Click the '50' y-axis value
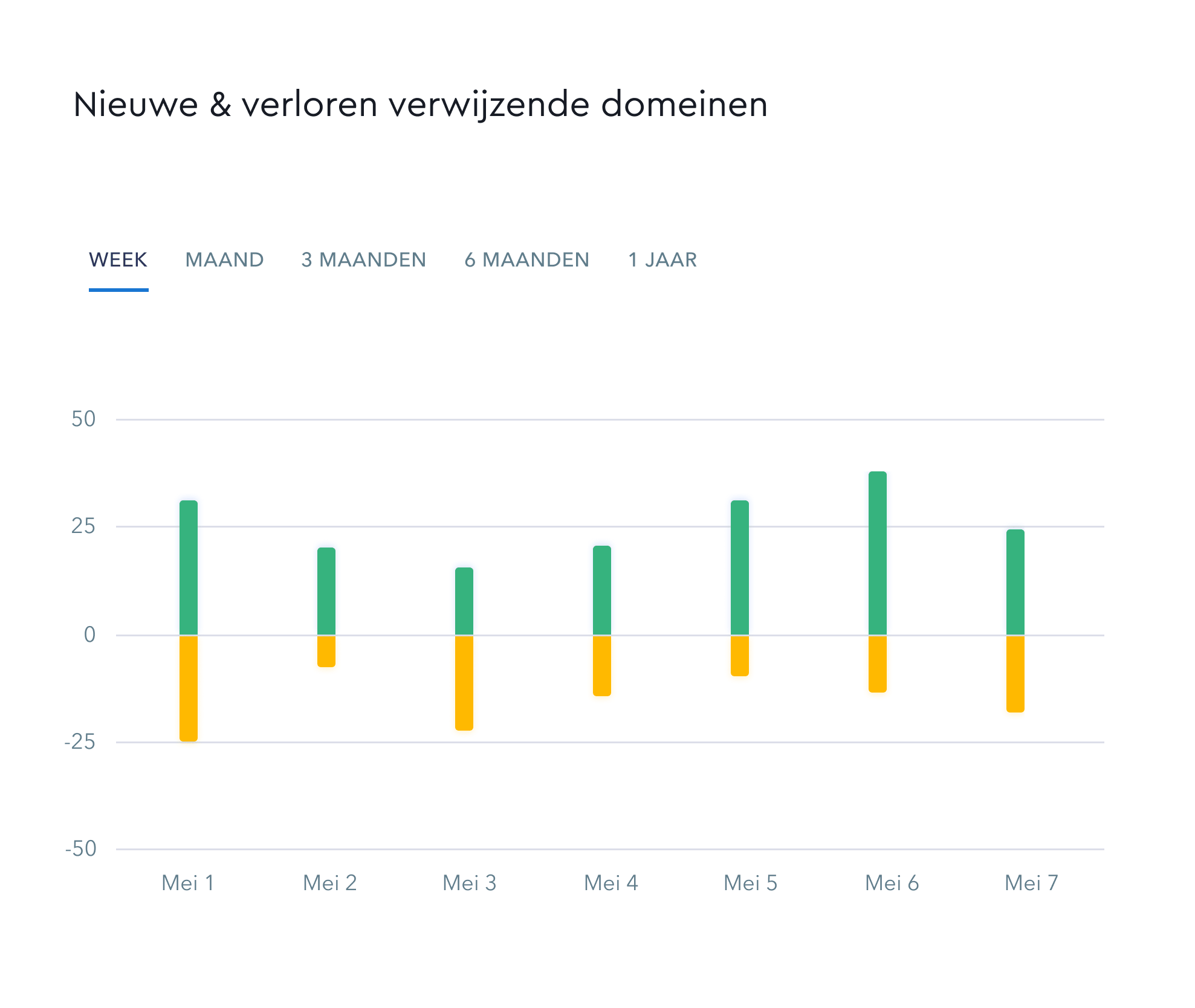Viewport: 1195px width, 1008px height. [83, 419]
